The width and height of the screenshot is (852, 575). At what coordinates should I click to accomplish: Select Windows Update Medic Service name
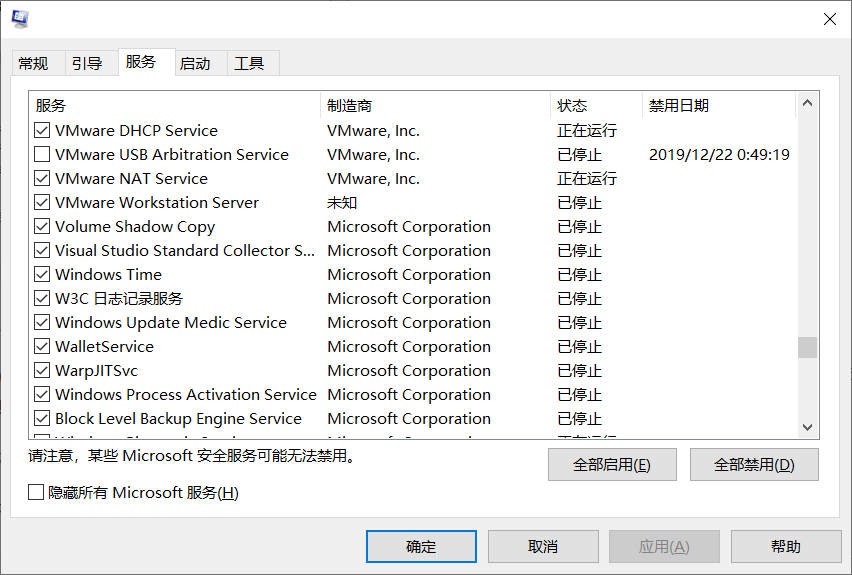(171, 322)
